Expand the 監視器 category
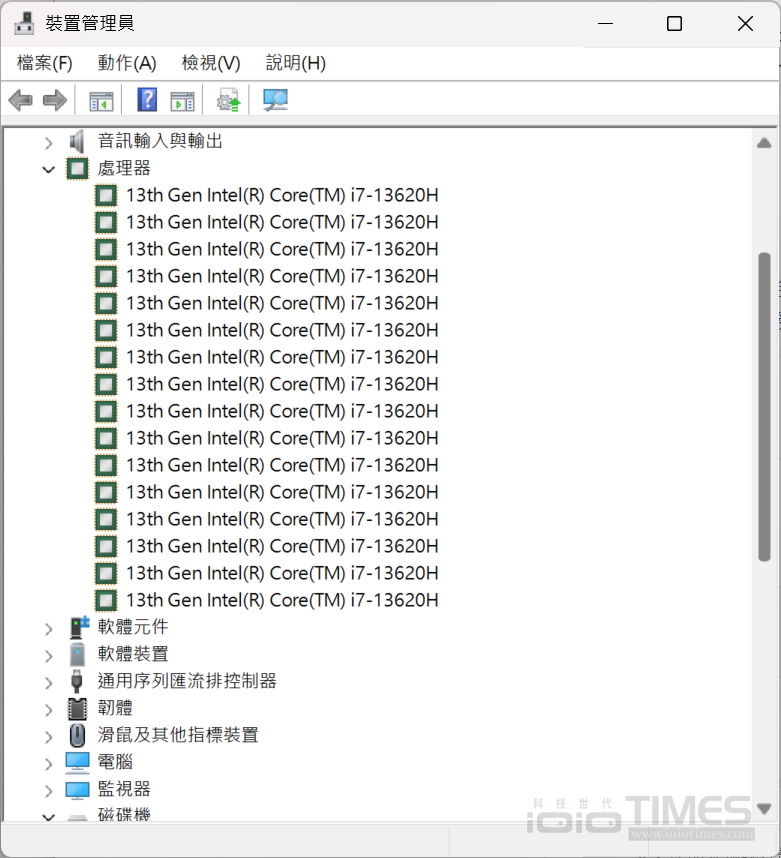Screen dimensions: 781x858 point(49,791)
